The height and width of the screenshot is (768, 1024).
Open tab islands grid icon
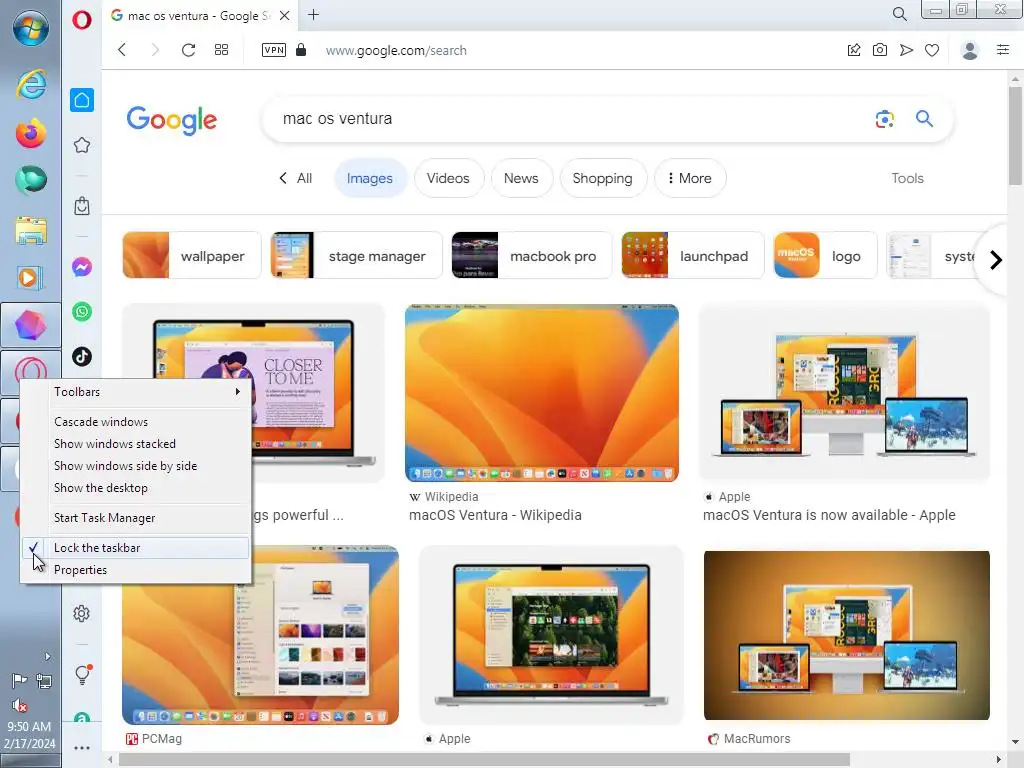click(221, 50)
